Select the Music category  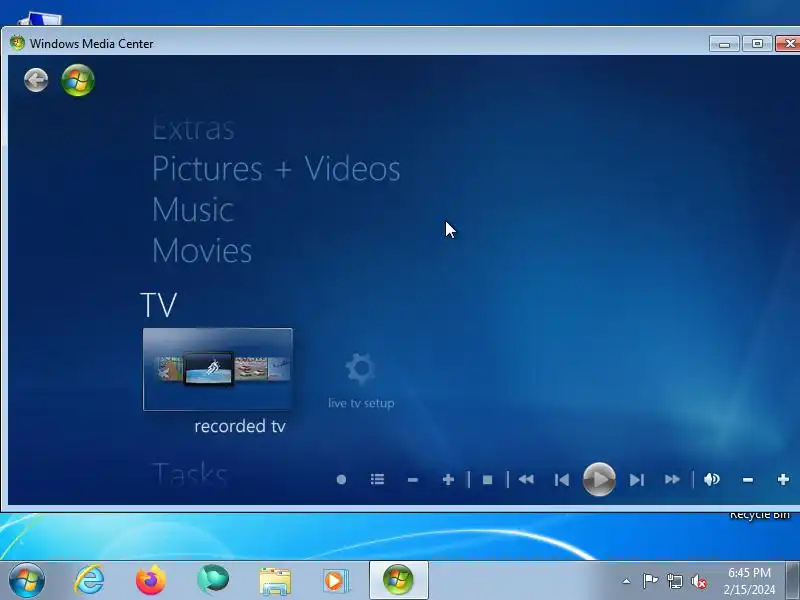(193, 210)
